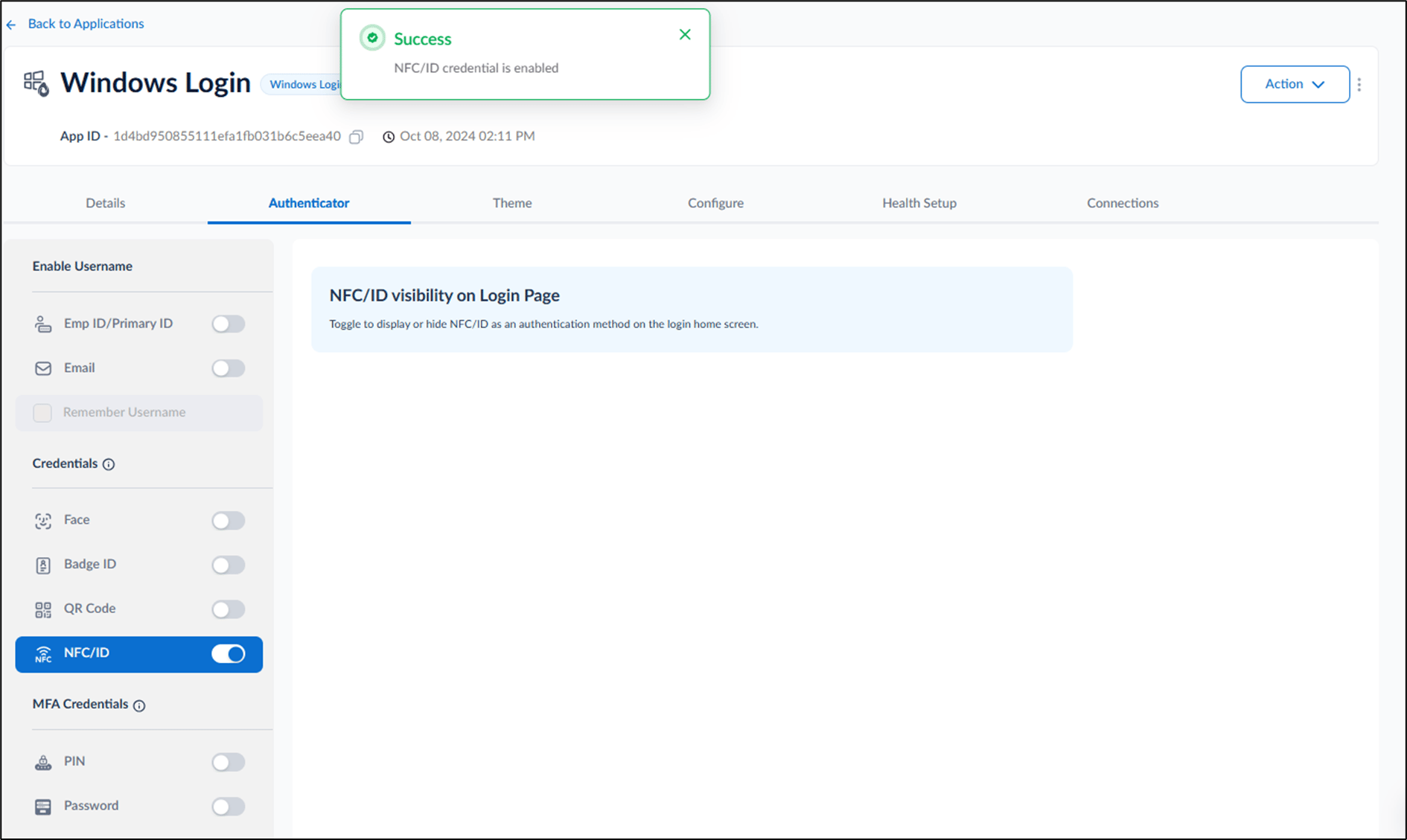Image resolution: width=1407 pixels, height=840 pixels.
Task: Click the Windows Login application icon
Action: [36, 83]
